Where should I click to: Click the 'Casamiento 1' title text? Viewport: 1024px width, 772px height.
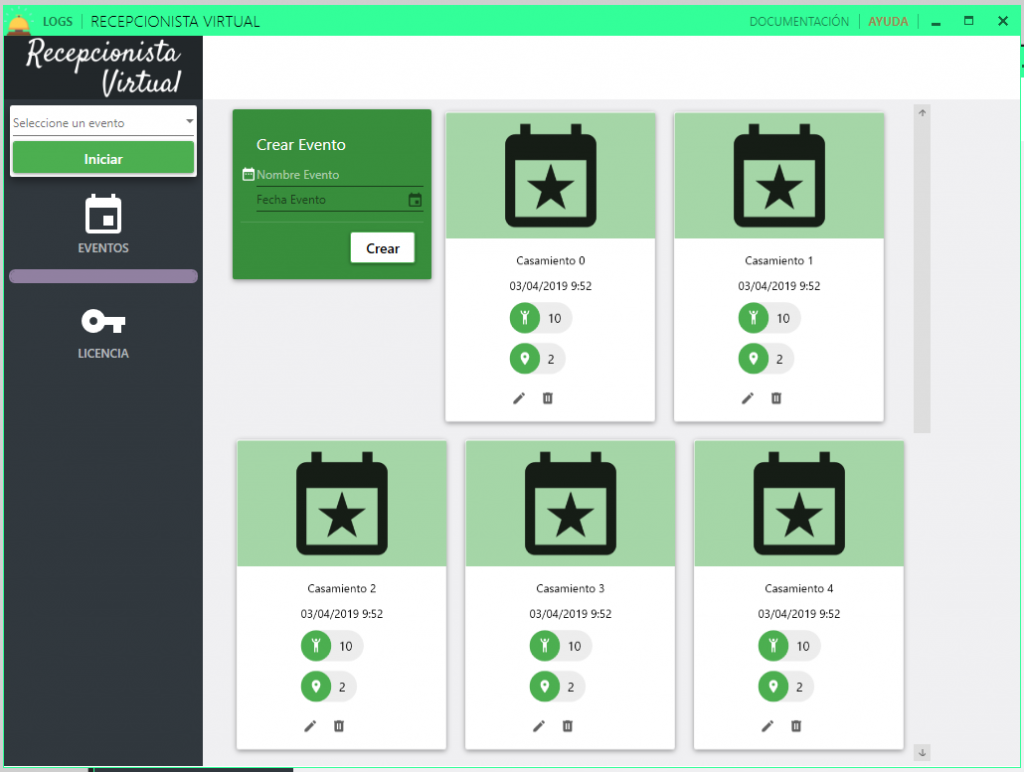click(x=779, y=261)
